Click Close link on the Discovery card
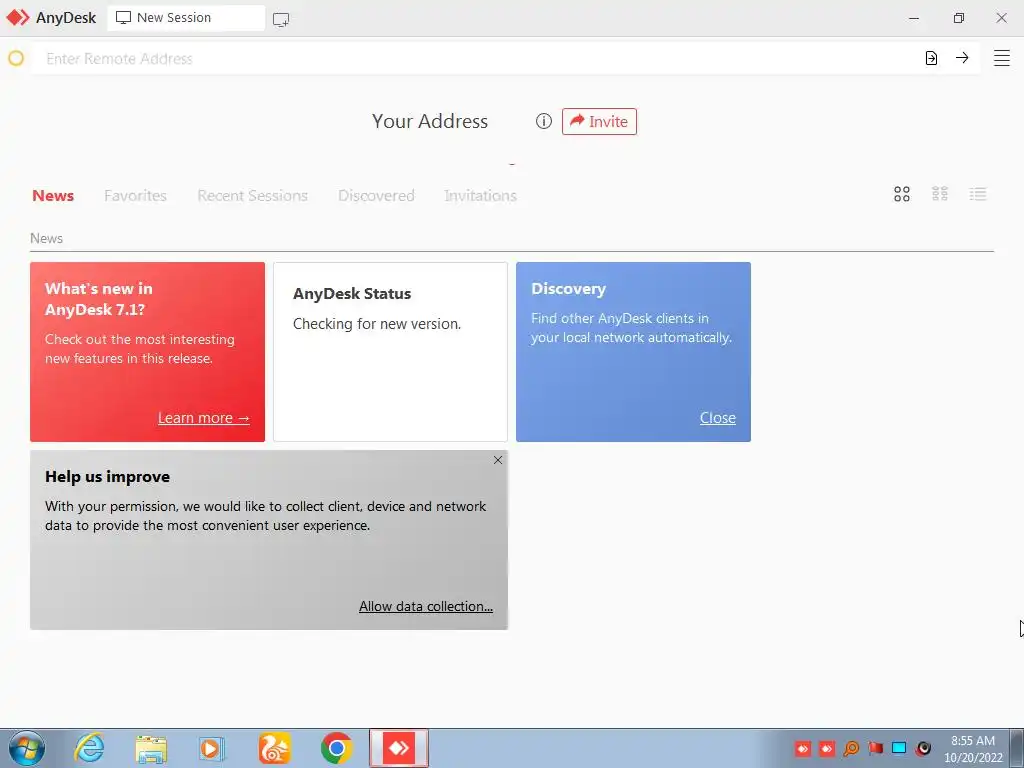Image resolution: width=1024 pixels, height=768 pixels. [718, 418]
